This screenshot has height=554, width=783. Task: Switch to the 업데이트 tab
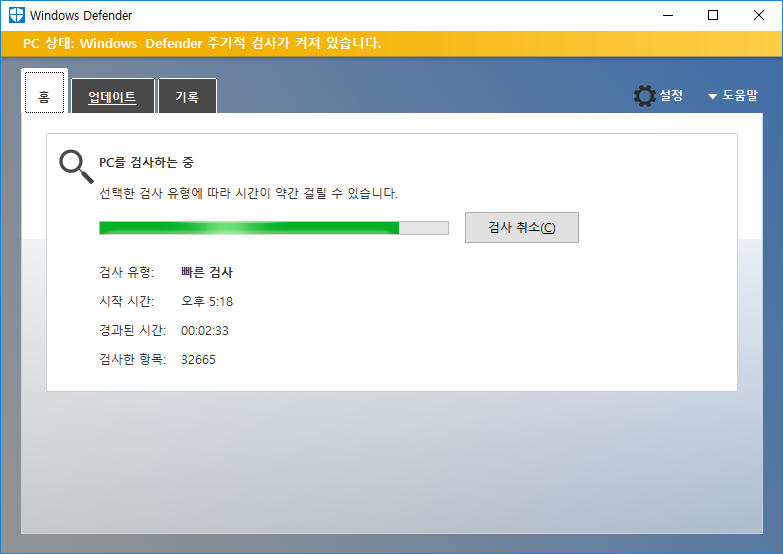pos(113,96)
